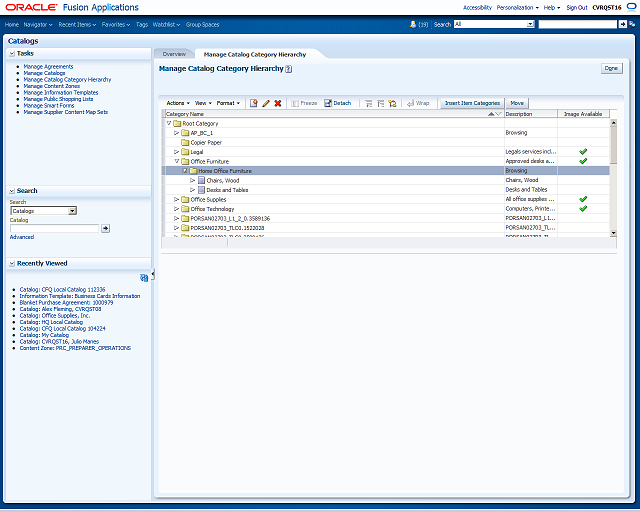Viewport: 640px width, 512px height.
Task: Open the Navigator menu
Action: [38, 24]
